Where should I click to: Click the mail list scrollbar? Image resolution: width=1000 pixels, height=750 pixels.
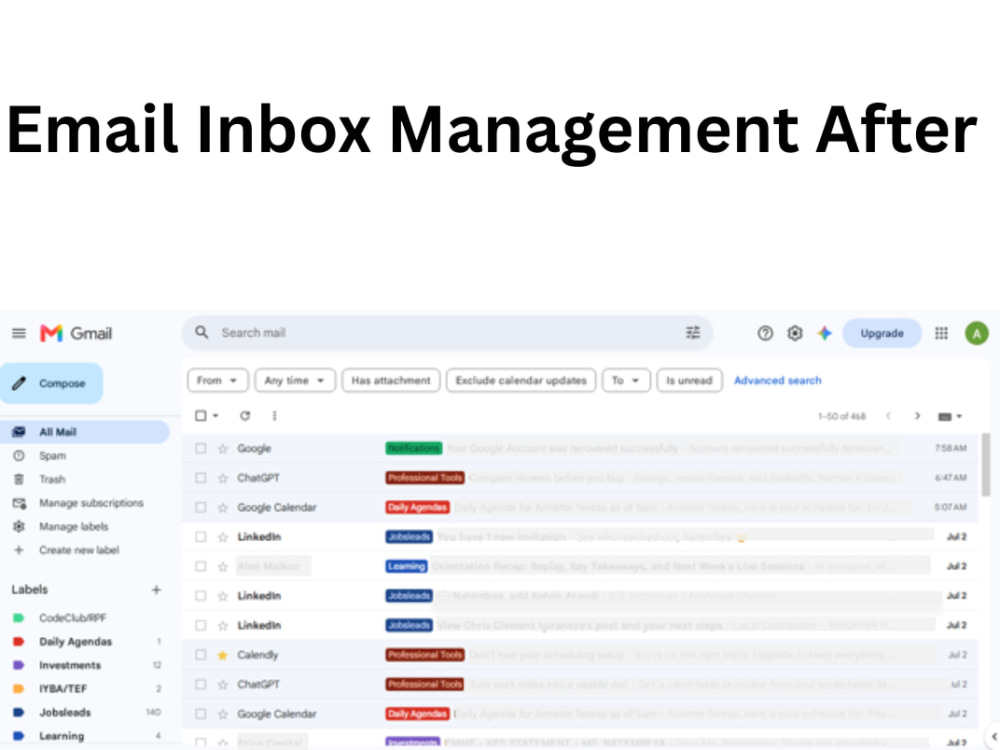(986, 464)
